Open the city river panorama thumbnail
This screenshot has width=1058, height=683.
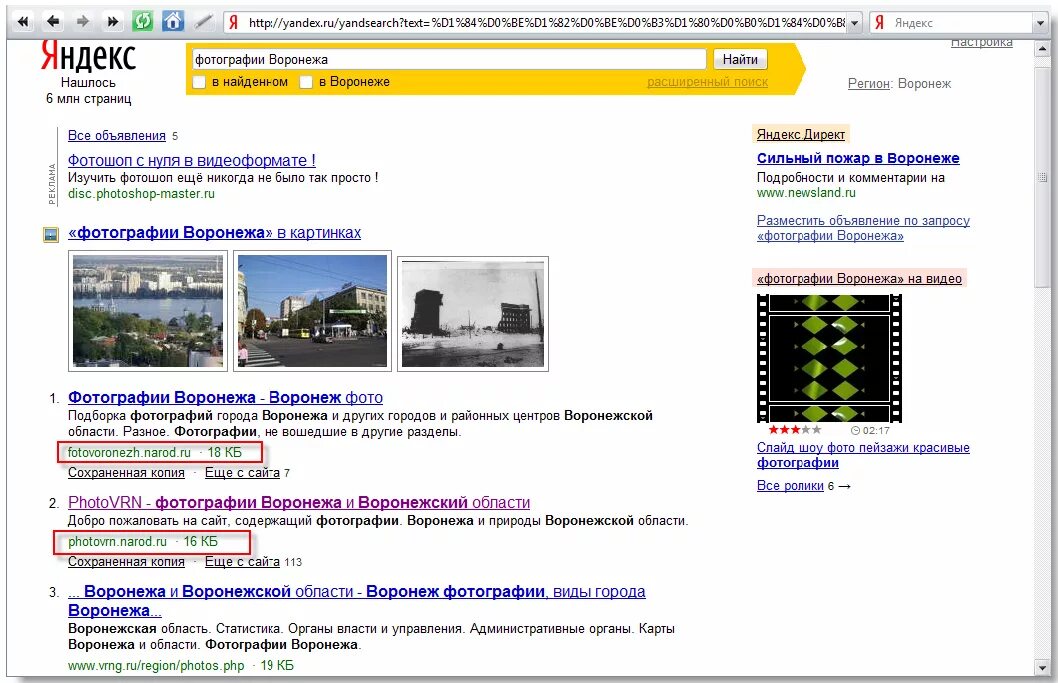148,311
